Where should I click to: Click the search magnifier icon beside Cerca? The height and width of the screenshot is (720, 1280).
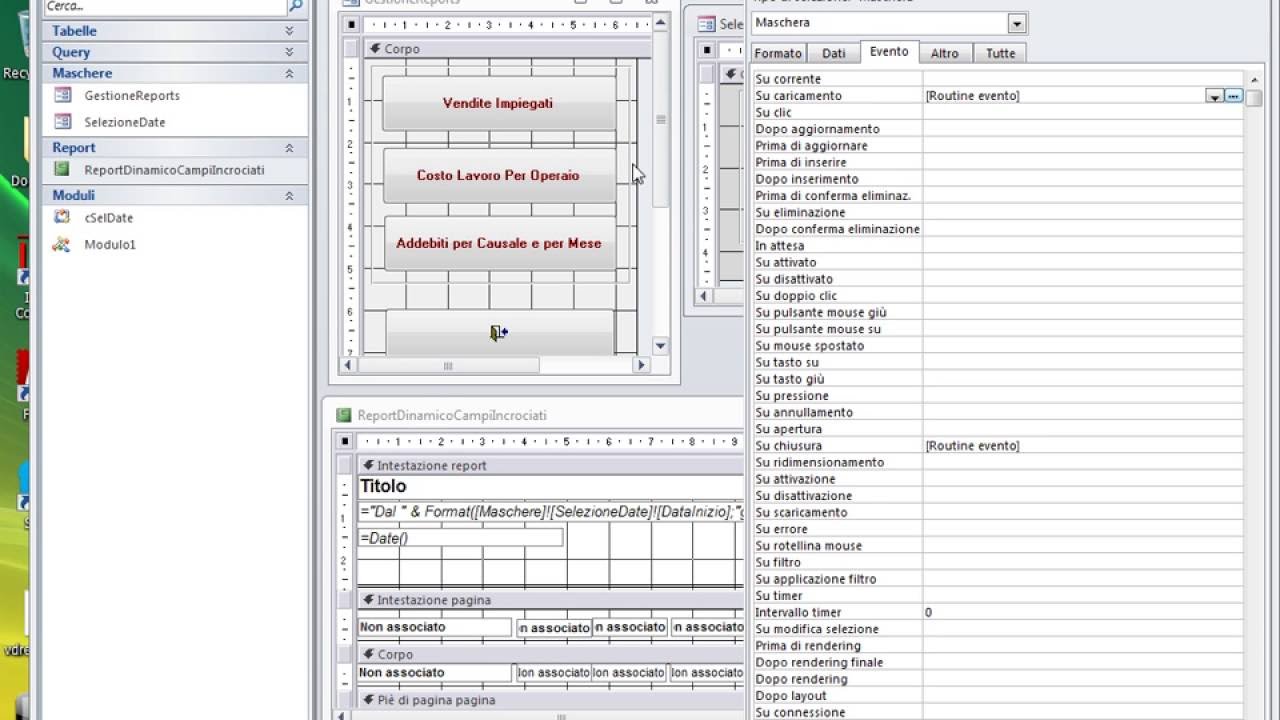(295, 6)
